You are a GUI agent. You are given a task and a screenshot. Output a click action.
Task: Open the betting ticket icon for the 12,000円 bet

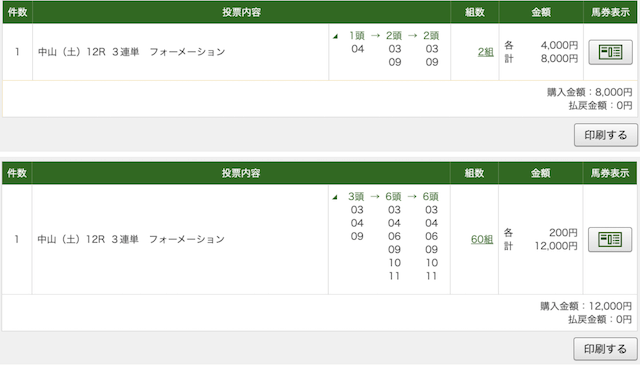tap(610, 239)
